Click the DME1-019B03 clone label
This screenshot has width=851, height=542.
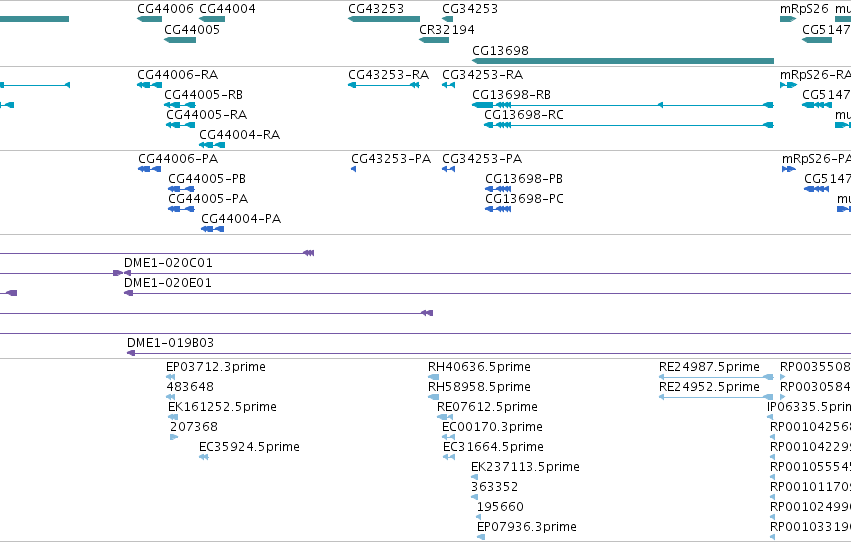[x=170, y=342]
